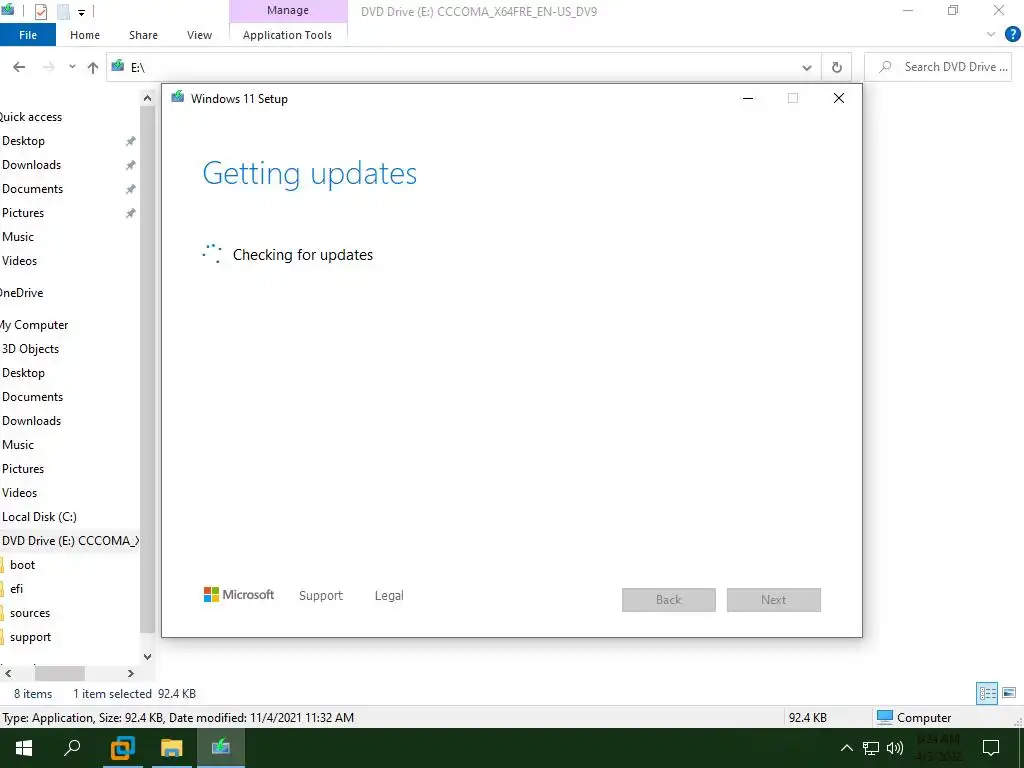Image resolution: width=1024 pixels, height=768 pixels.
Task: Click navigation pane scroll down arrow
Action: coord(148,656)
